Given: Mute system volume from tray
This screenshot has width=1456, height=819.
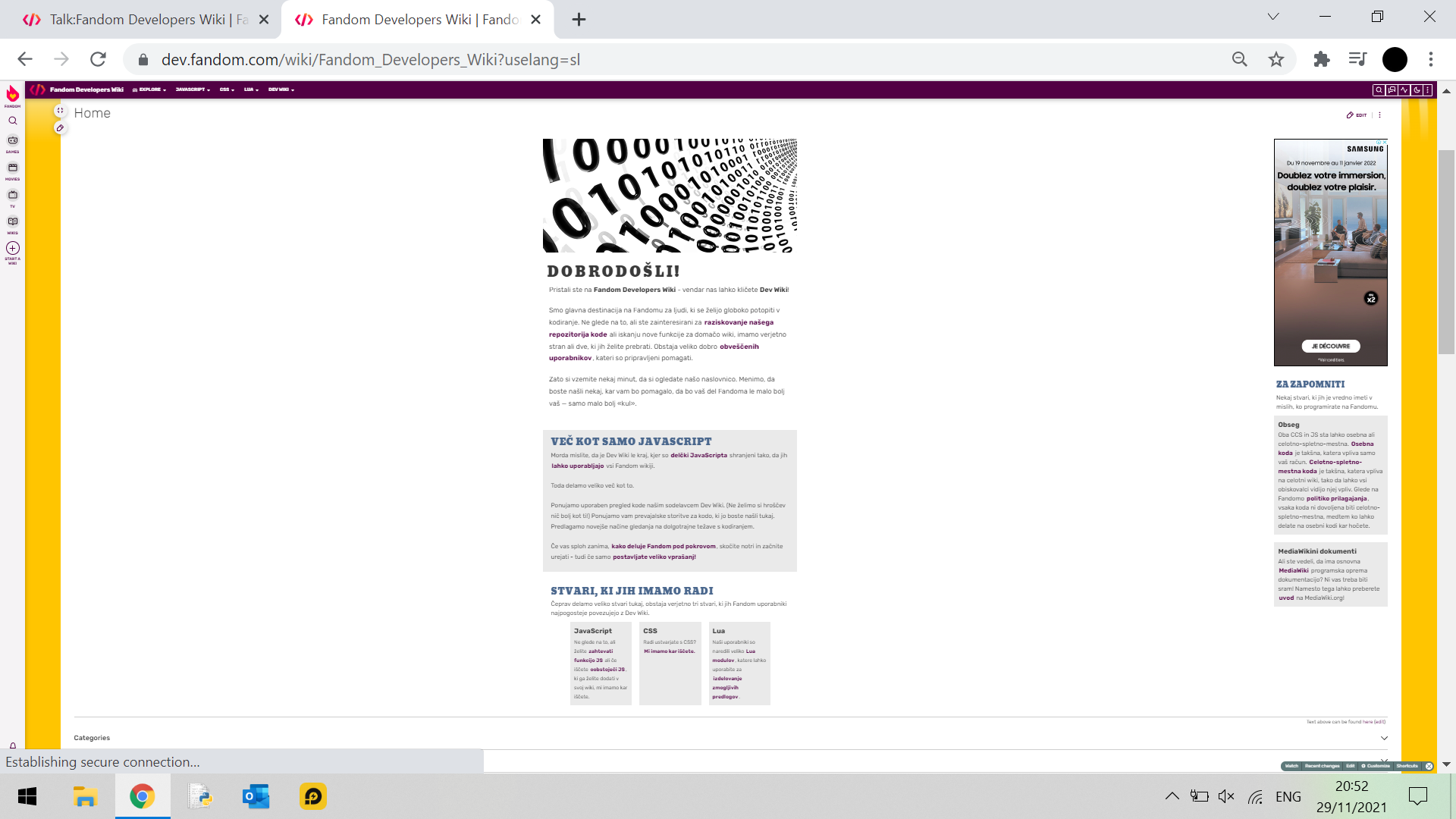Looking at the screenshot, I should pos(1225,796).
